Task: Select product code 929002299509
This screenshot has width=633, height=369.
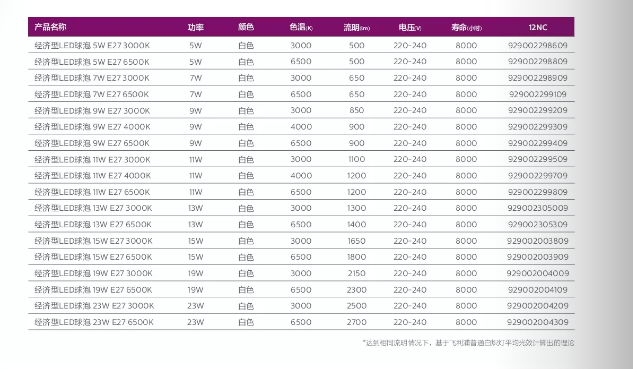Action: [x=538, y=159]
